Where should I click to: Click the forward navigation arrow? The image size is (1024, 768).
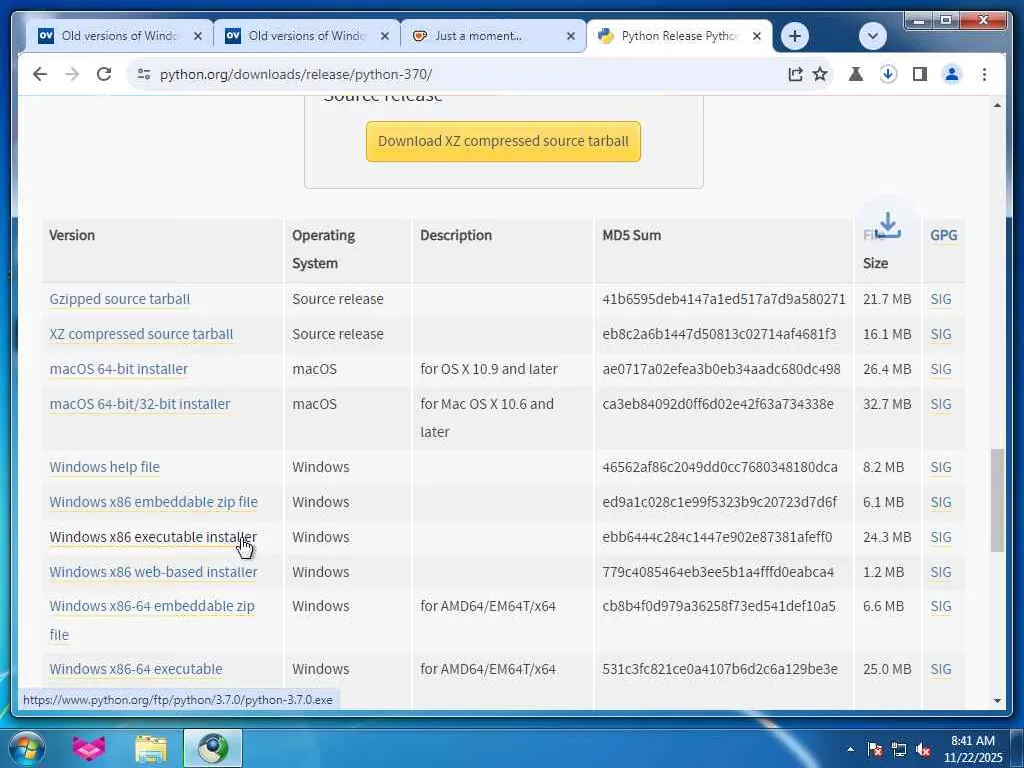click(x=72, y=74)
